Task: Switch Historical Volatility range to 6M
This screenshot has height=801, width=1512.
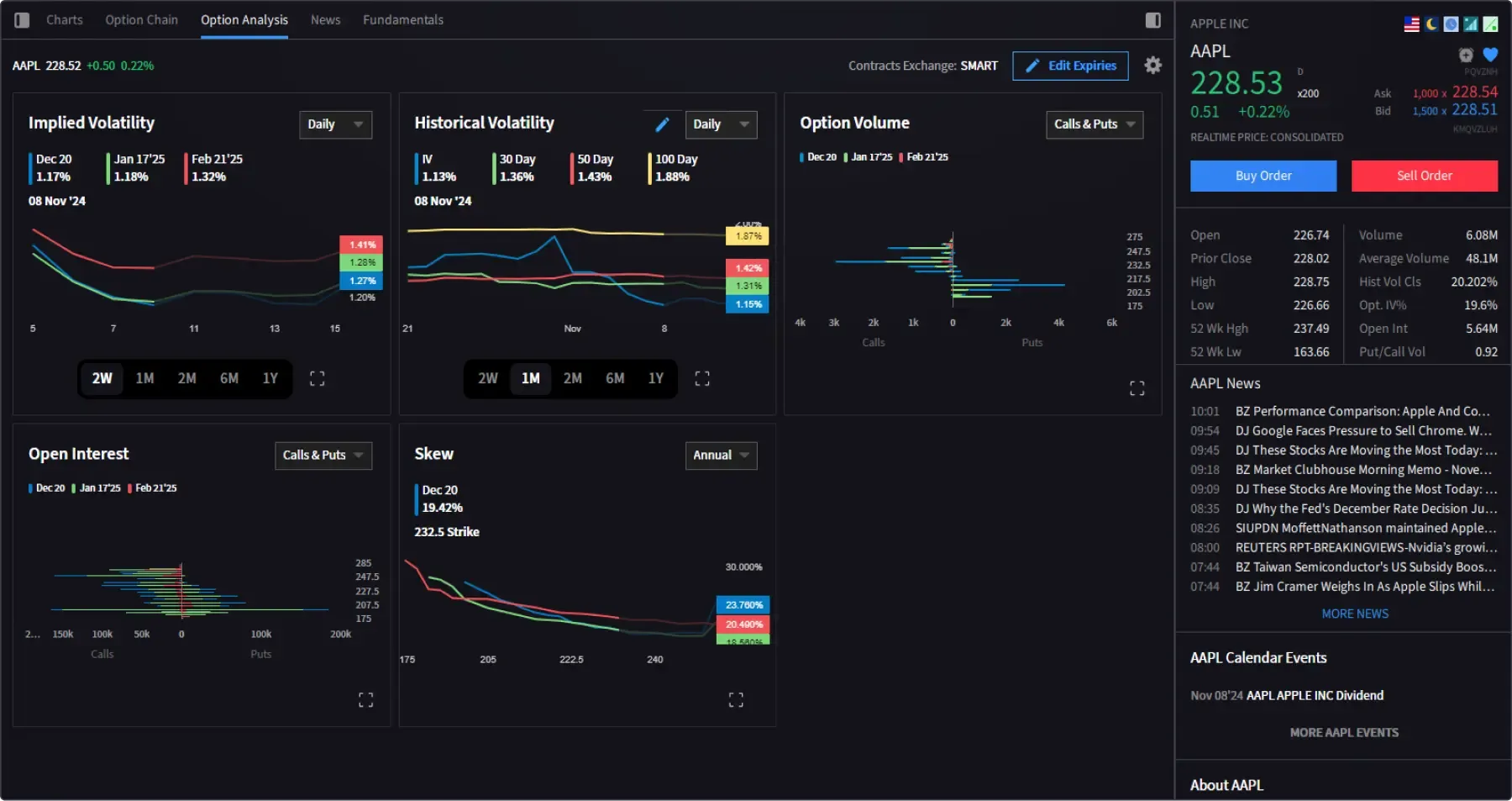Action: 614,378
